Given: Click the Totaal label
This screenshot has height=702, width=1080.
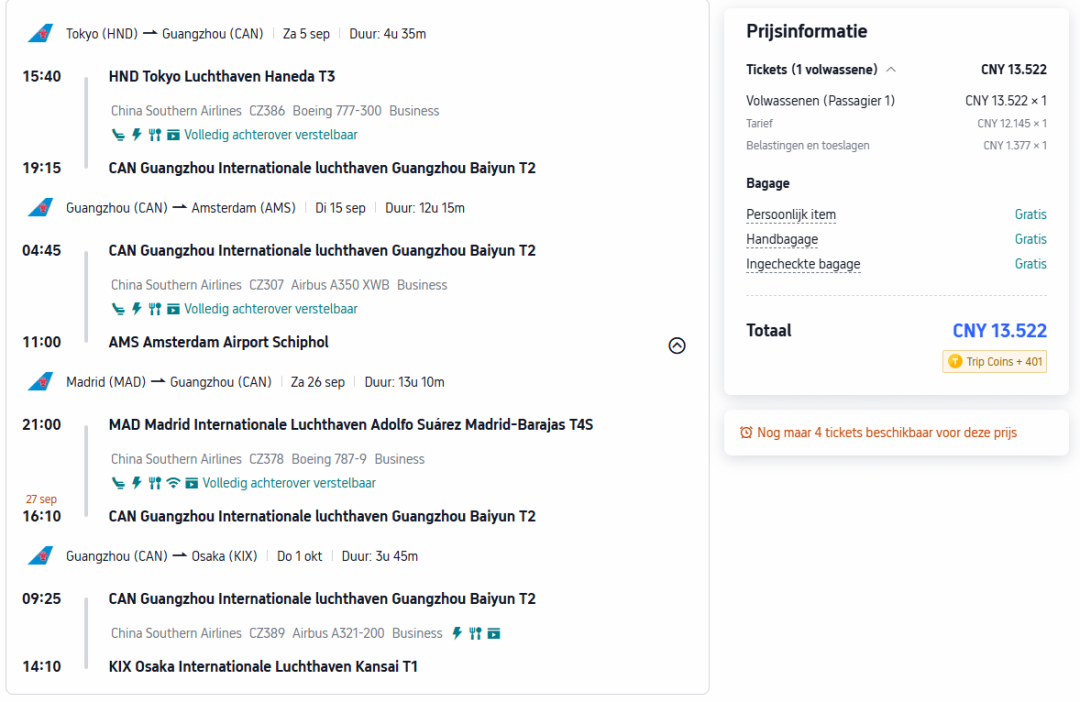Looking at the screenshot, I should point(769,331).
